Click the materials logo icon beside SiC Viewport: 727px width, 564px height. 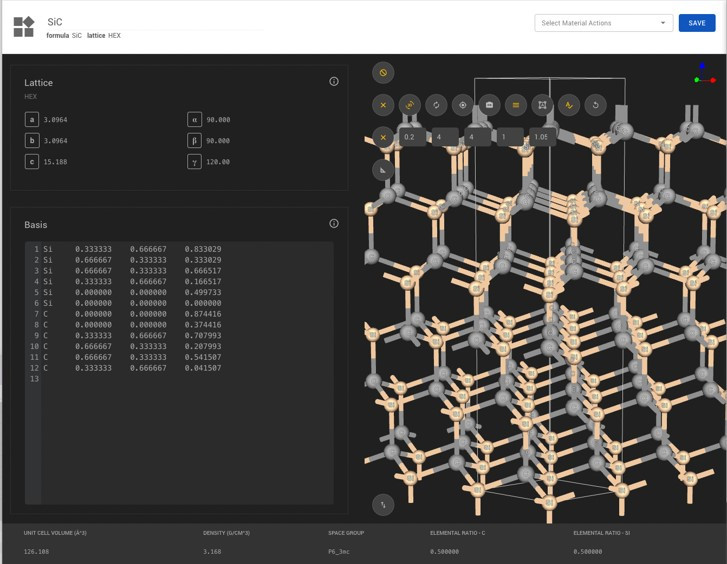(x=24, y=27)
